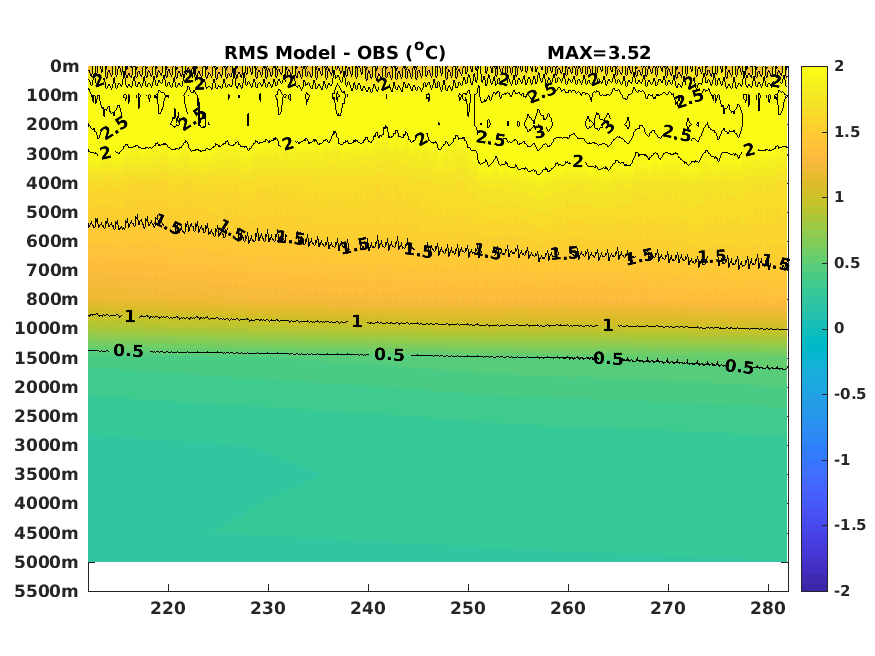875x656 pixels.
Task: Click the '230' x-axis tick label
Action: (268, 608)
